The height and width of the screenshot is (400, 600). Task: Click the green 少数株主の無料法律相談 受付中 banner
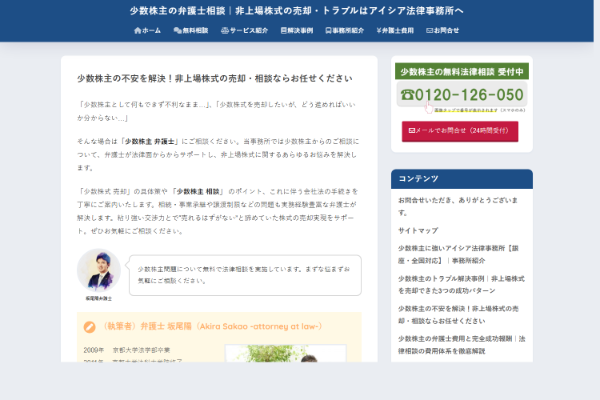tap(462, 72)
